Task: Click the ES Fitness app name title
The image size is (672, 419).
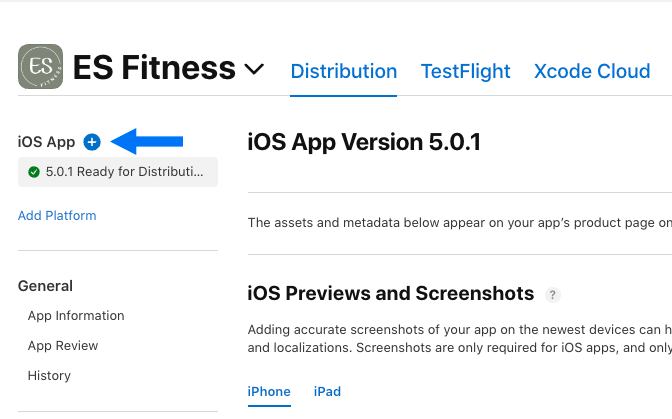Action: click(x=154, y=68)
